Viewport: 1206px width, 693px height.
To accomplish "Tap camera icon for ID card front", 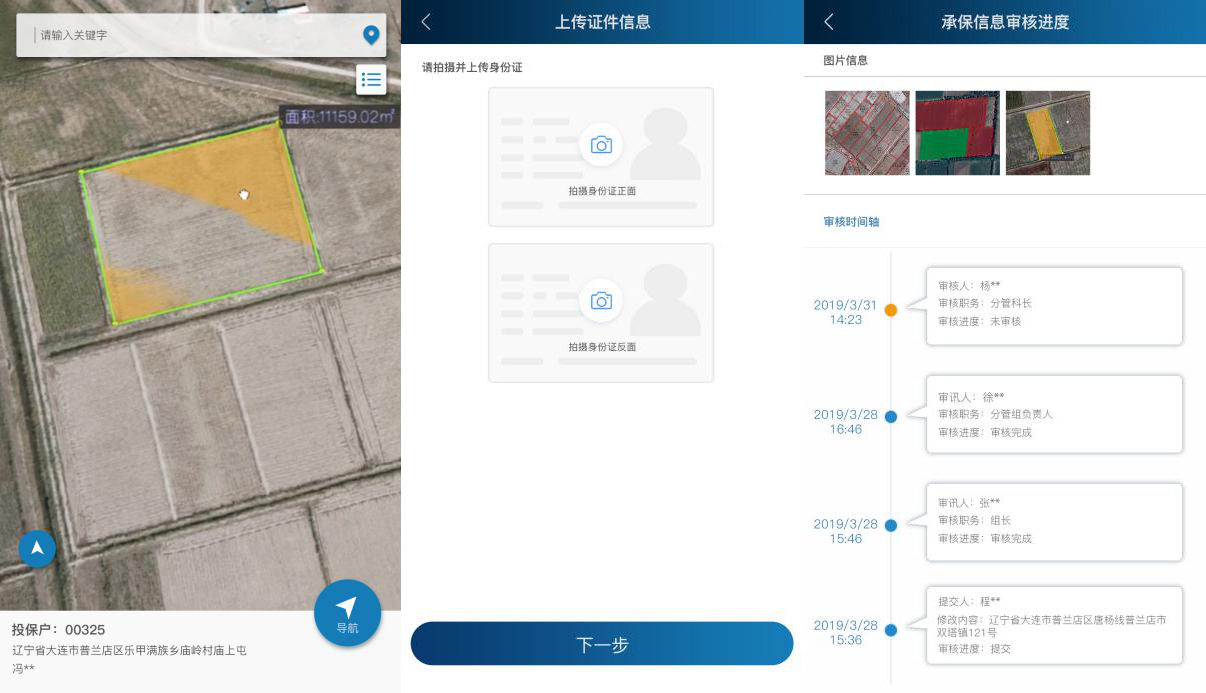I will coord(601,145).
